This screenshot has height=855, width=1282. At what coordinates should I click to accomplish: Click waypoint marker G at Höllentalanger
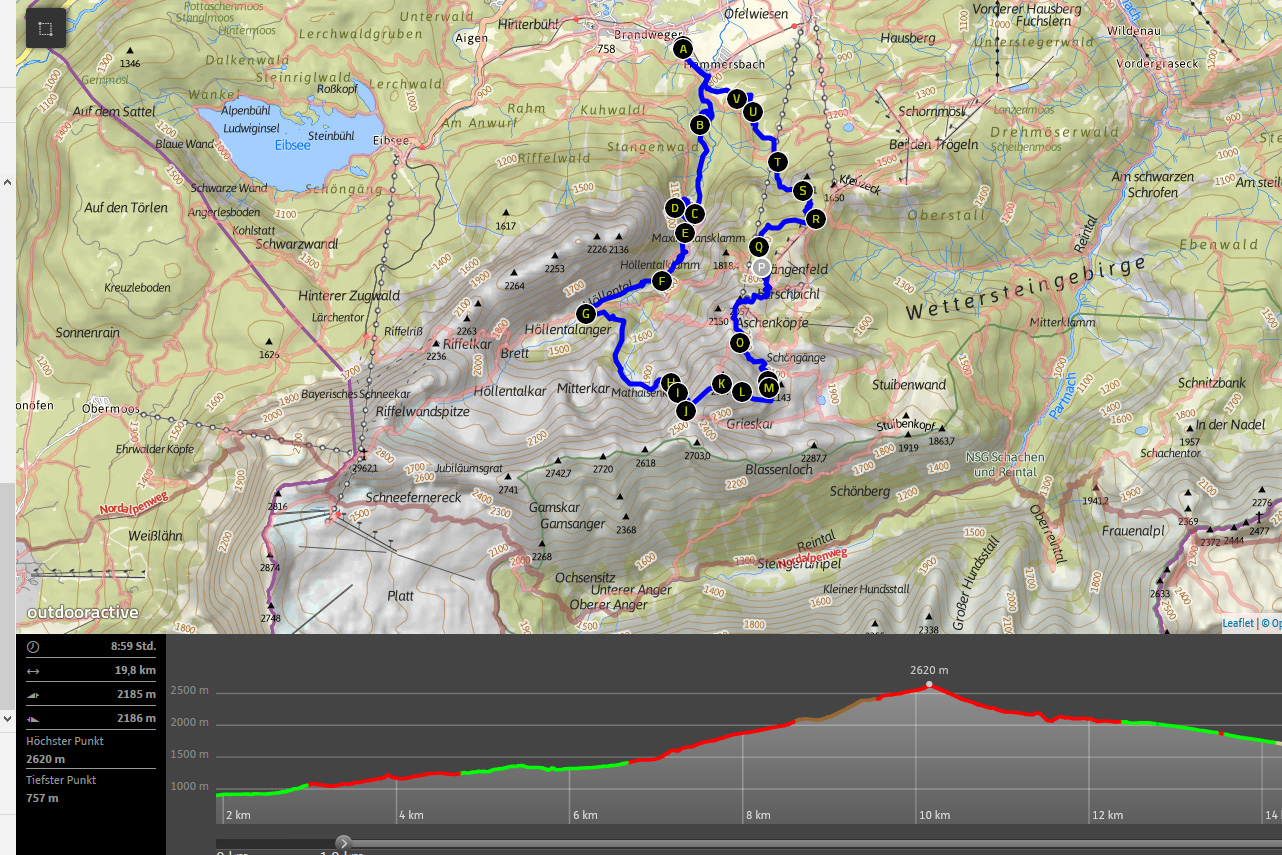pos(586,314)
